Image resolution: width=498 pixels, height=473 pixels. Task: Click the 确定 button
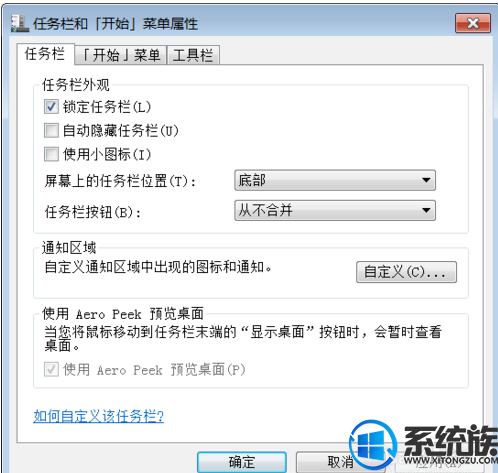pos(242,462)
